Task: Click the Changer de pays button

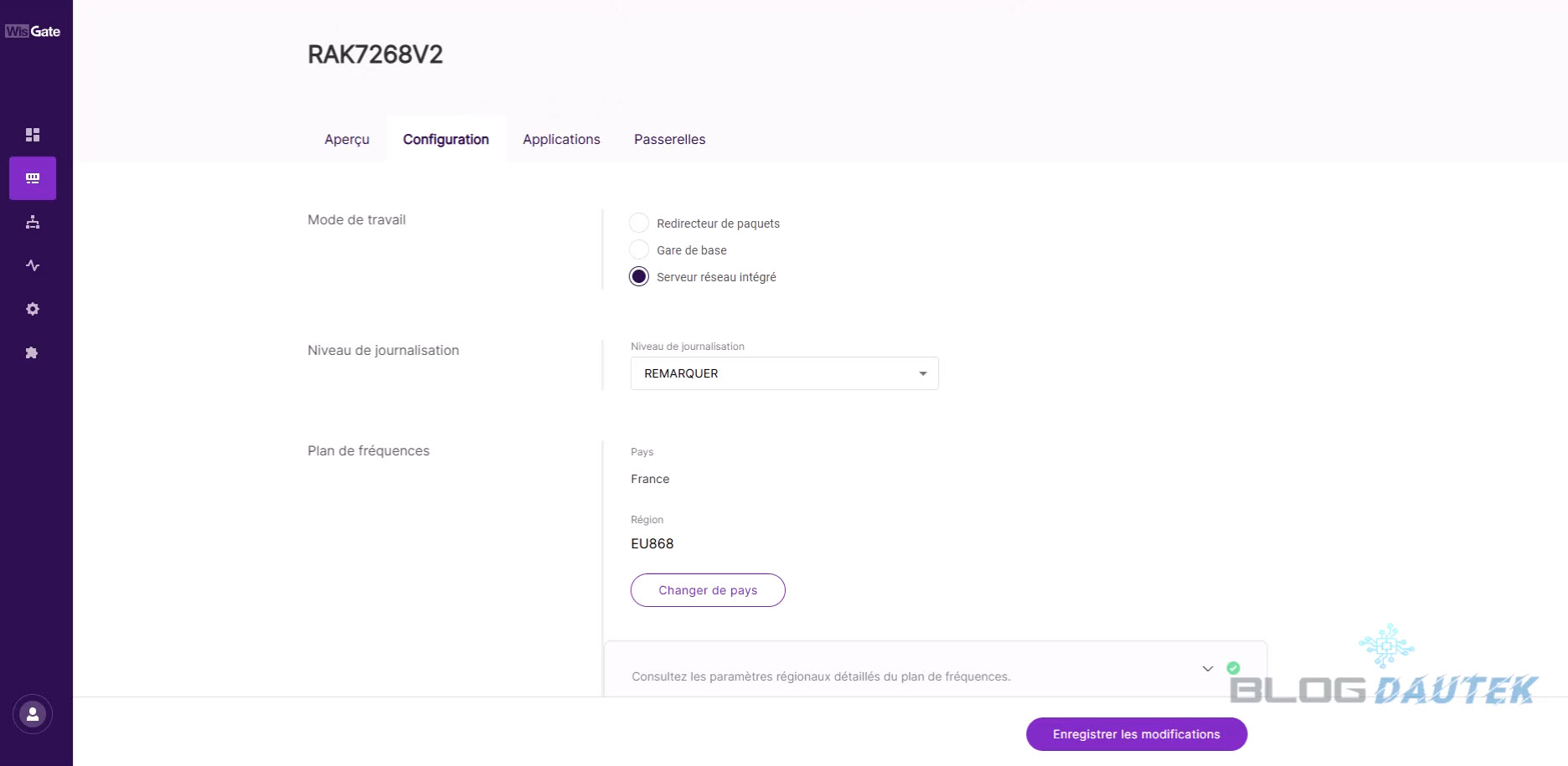Action: [x=708, y=590]
